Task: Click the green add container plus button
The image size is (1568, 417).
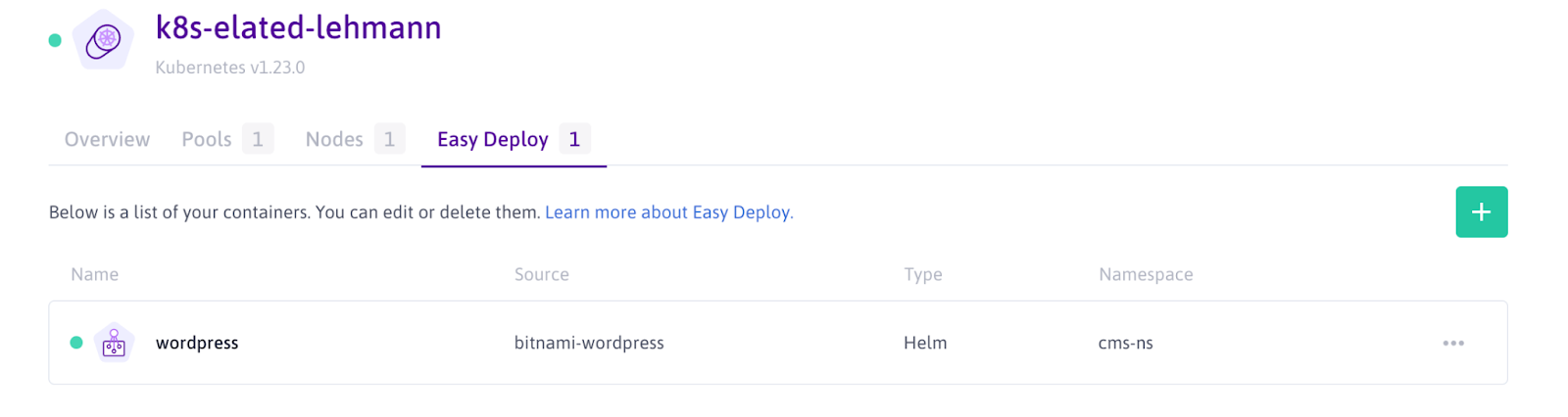Action: coord(1481,211)
